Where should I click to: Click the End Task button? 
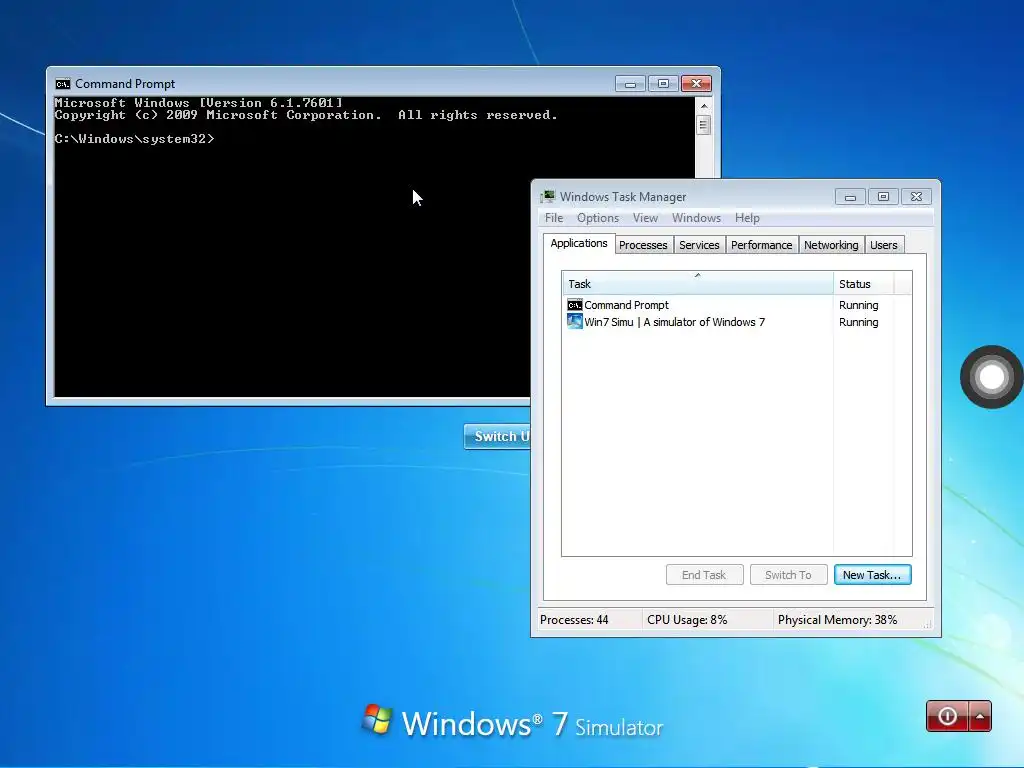[x=704, y=575]
